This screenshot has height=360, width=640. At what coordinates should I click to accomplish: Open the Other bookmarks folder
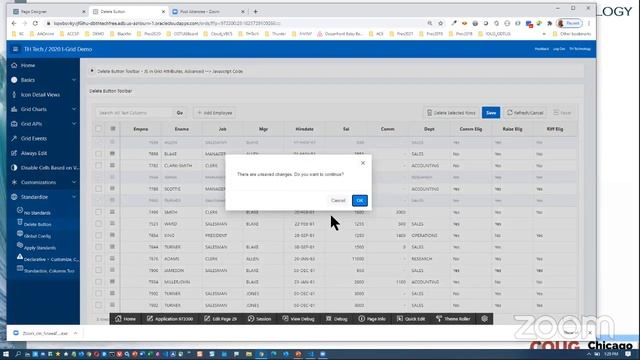click(572, 34)
